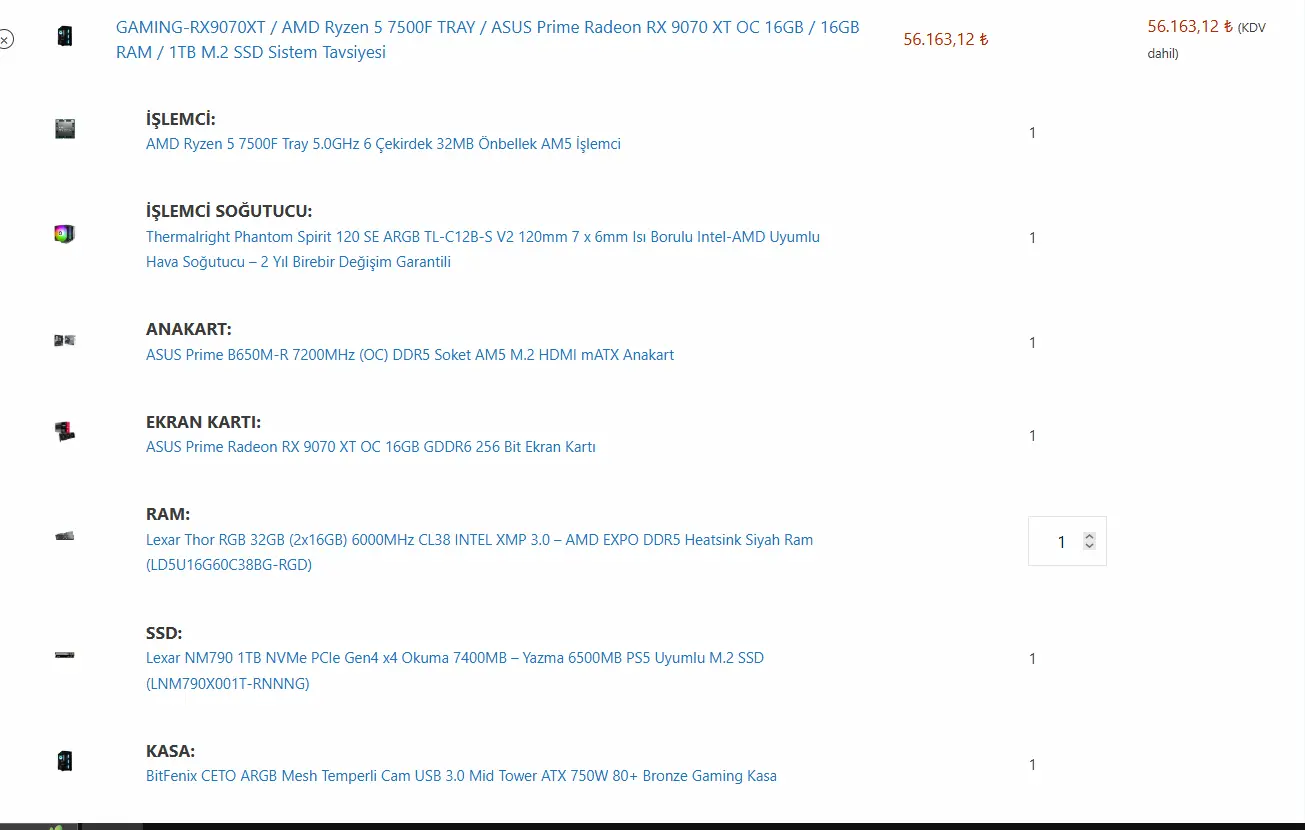Click the Radeon RX 9070 XT card thumbnail
Screen dimensions: 1305x830
click(x=65, y=432)
